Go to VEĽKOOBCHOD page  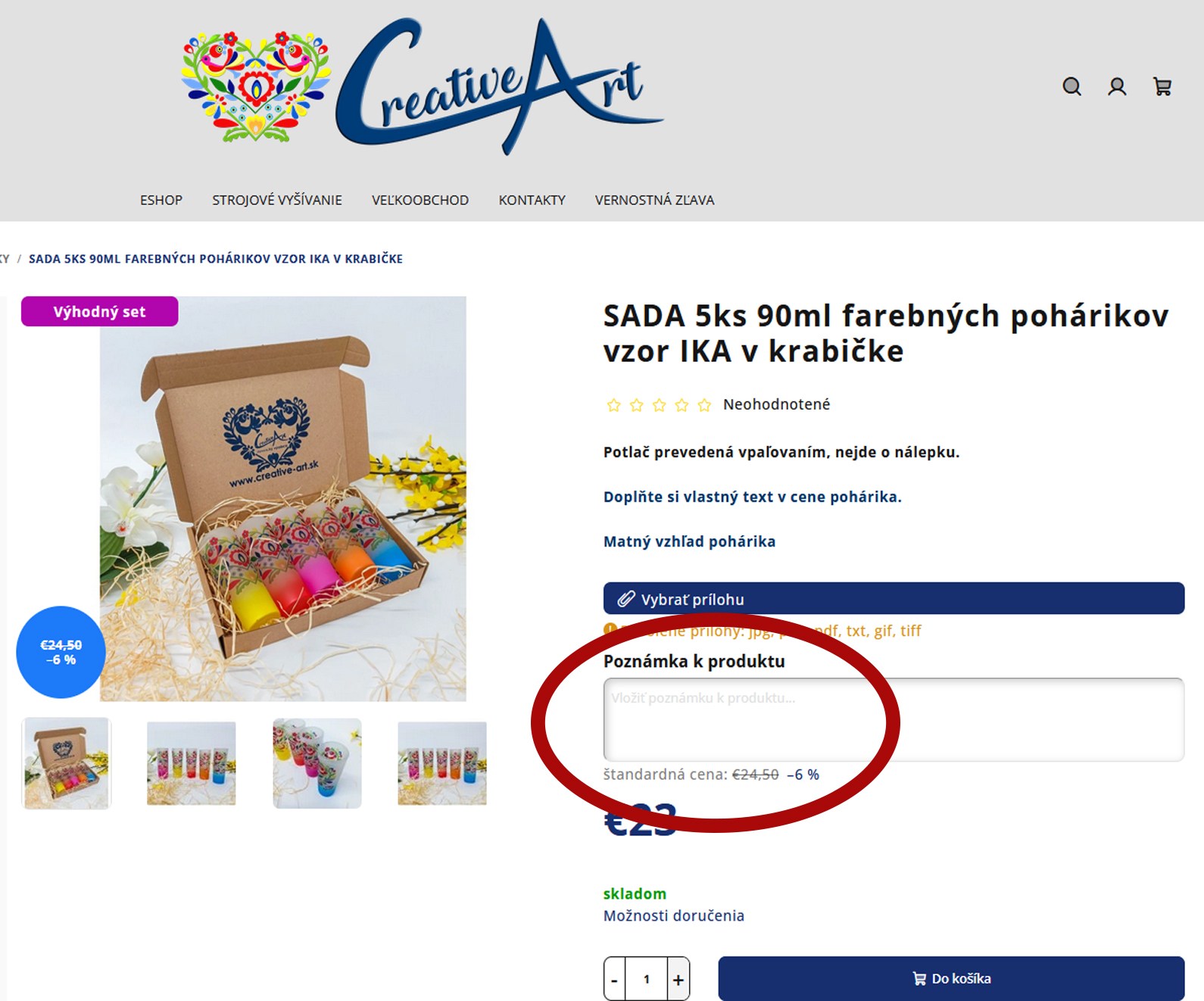pos(420,200)
